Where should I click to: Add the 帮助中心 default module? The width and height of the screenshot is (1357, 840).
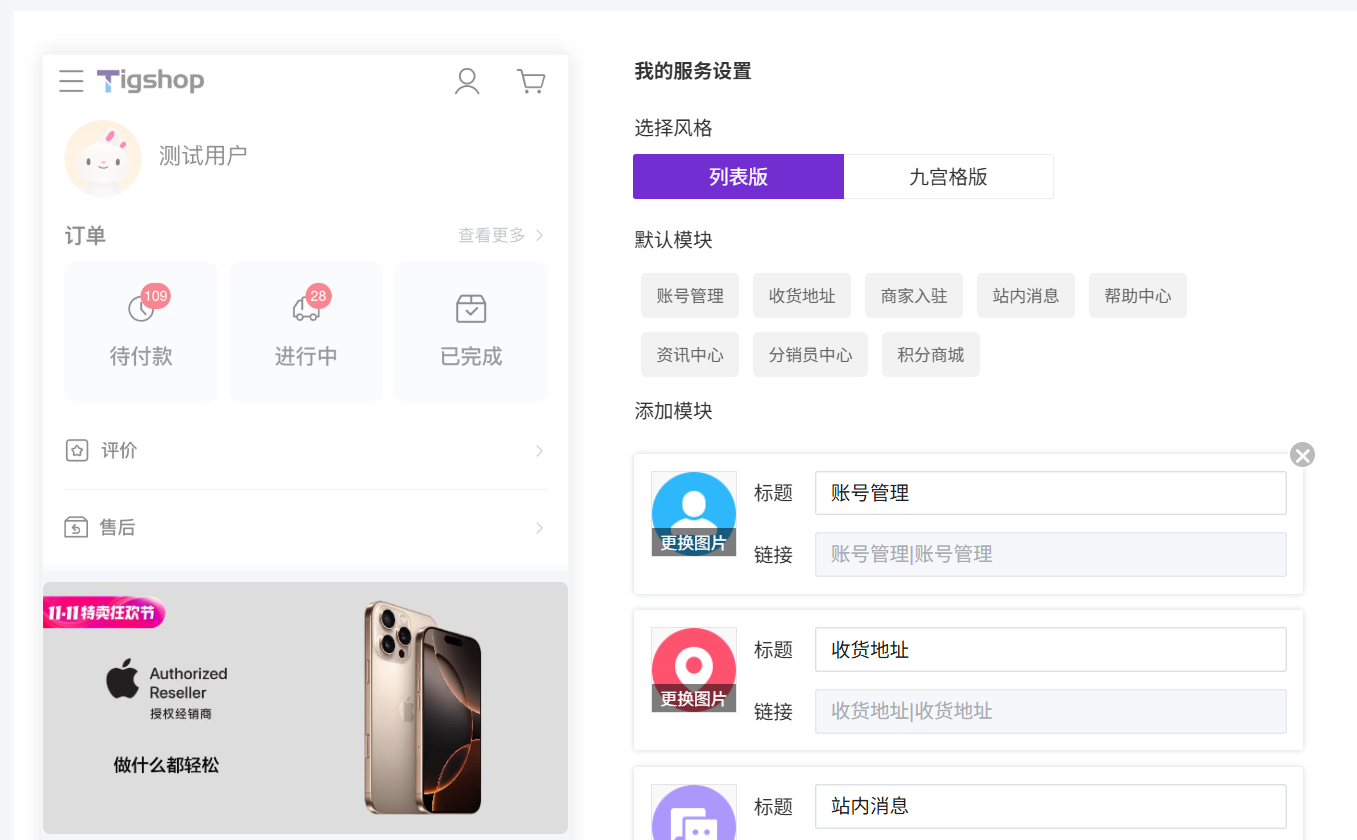(x=1137, y=296)
